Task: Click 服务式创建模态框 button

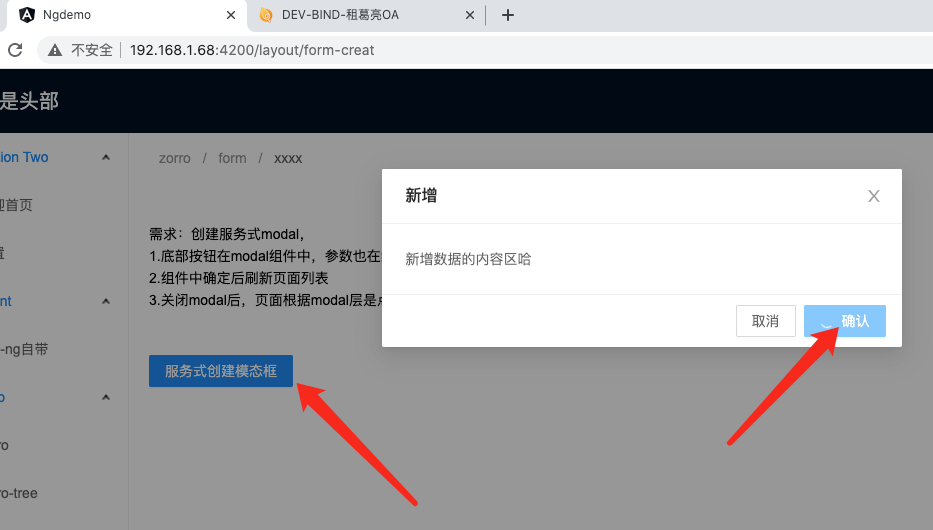Action: click(x=221, y=371)
